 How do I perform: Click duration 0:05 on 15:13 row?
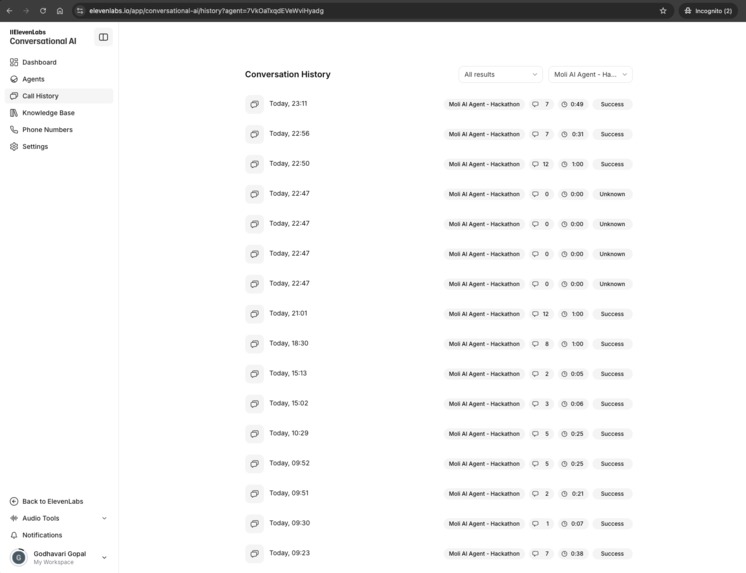(573, 374)
